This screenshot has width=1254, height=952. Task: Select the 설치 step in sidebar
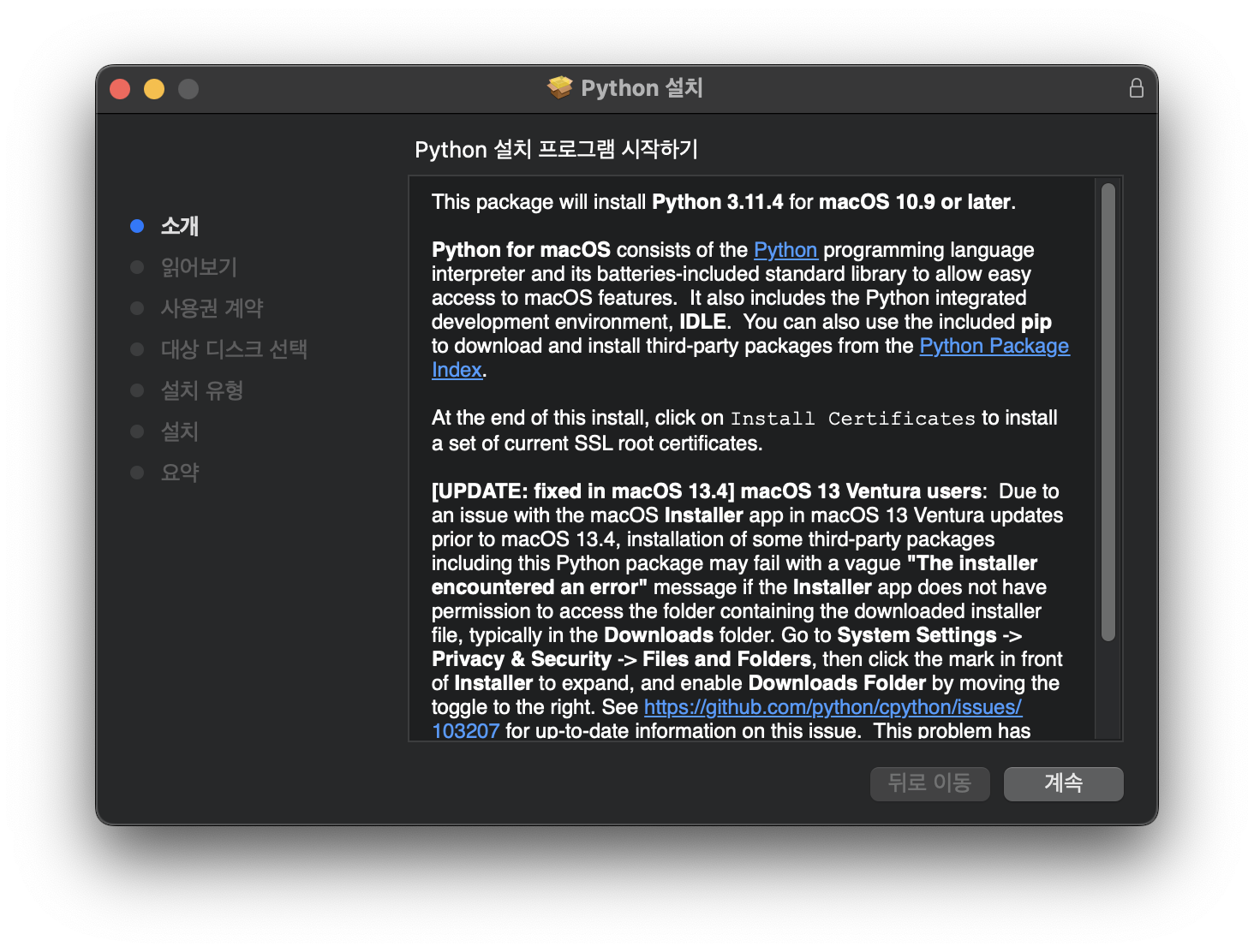coord(180,431)
